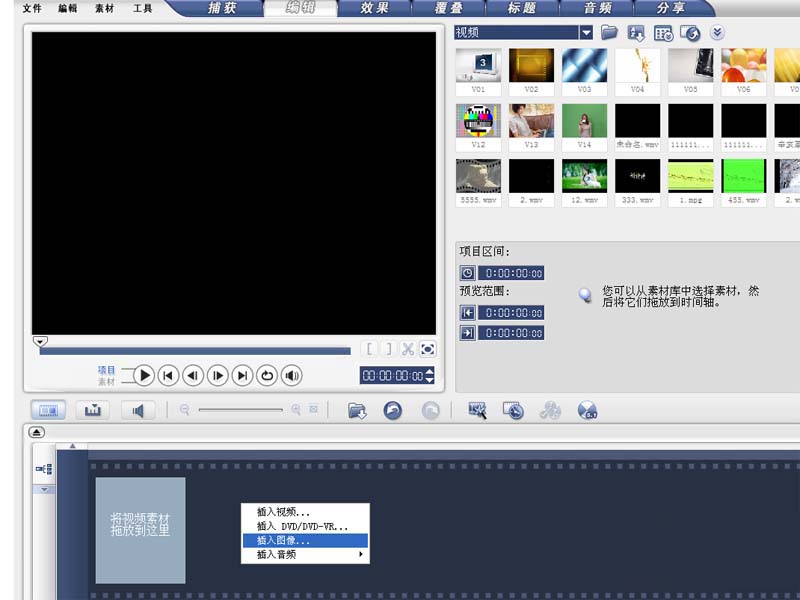Click the preview timecode stepper arrows
800x600 pixels.
click(430, 376)
